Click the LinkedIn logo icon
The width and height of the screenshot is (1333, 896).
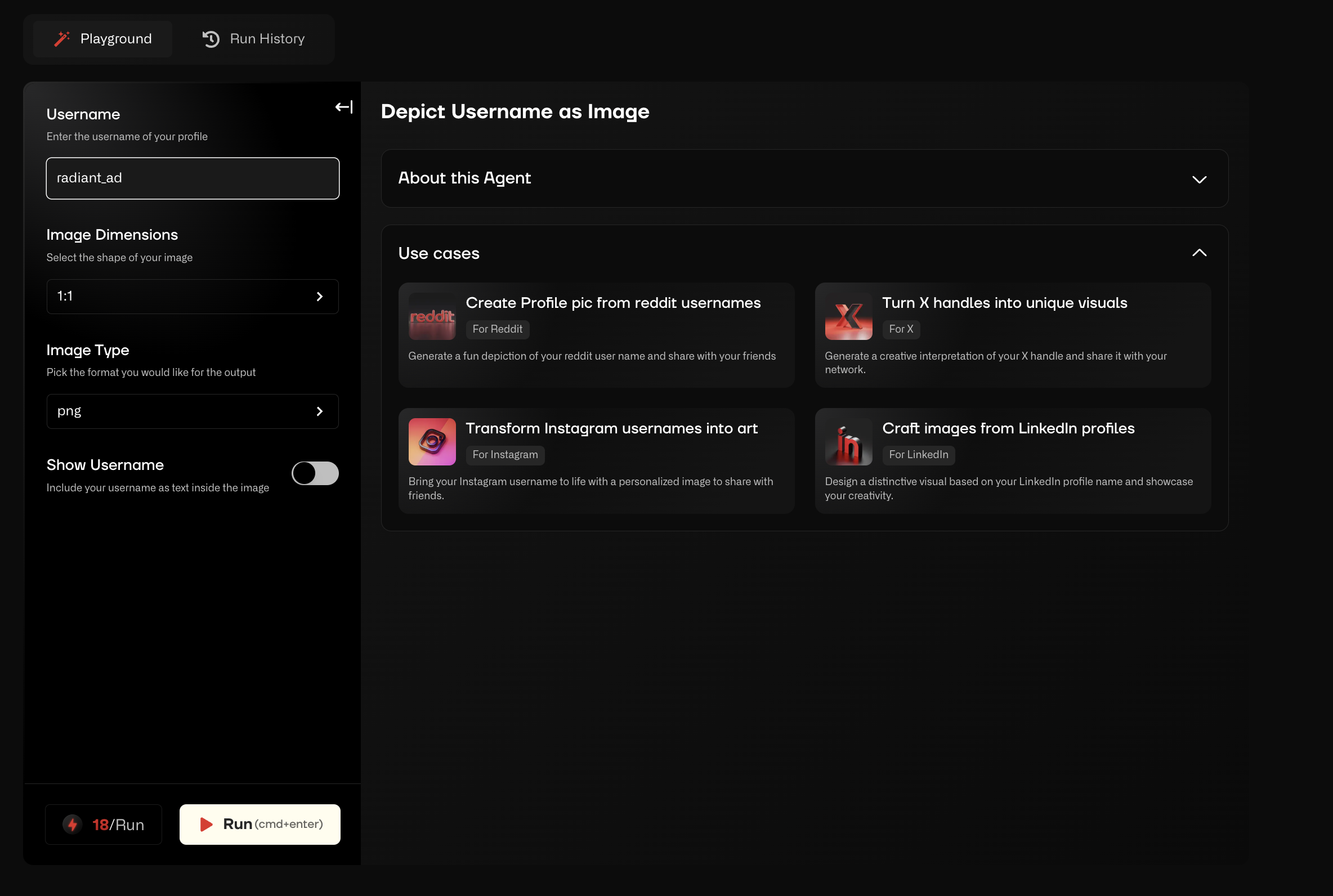848,442
